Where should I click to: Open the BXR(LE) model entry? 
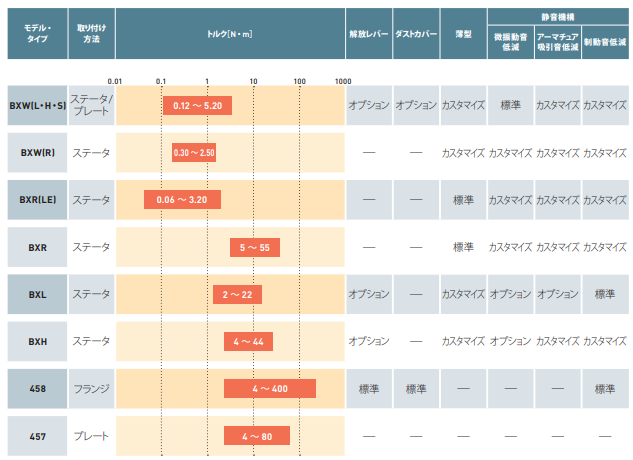pyautogui.click(x=37, y=199)
